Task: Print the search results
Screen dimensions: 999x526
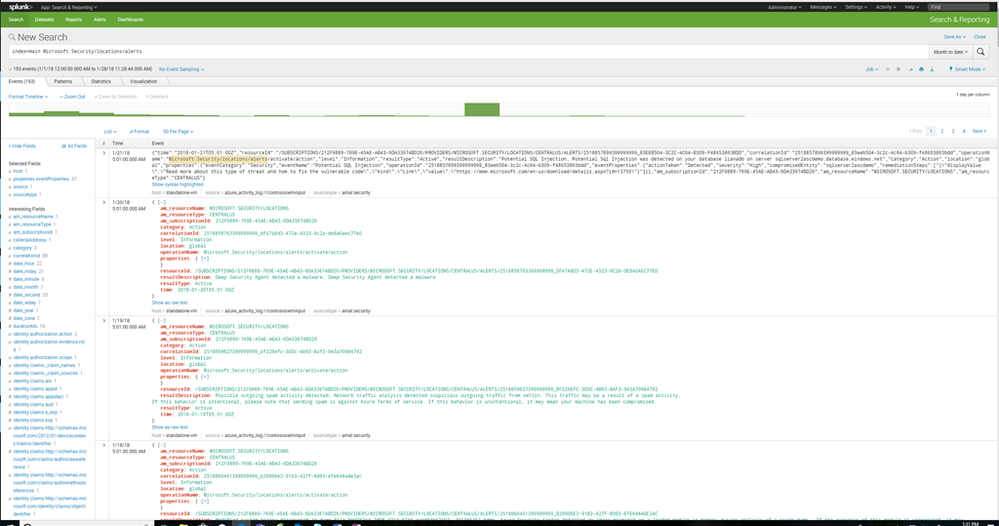Action: (921, 69)
